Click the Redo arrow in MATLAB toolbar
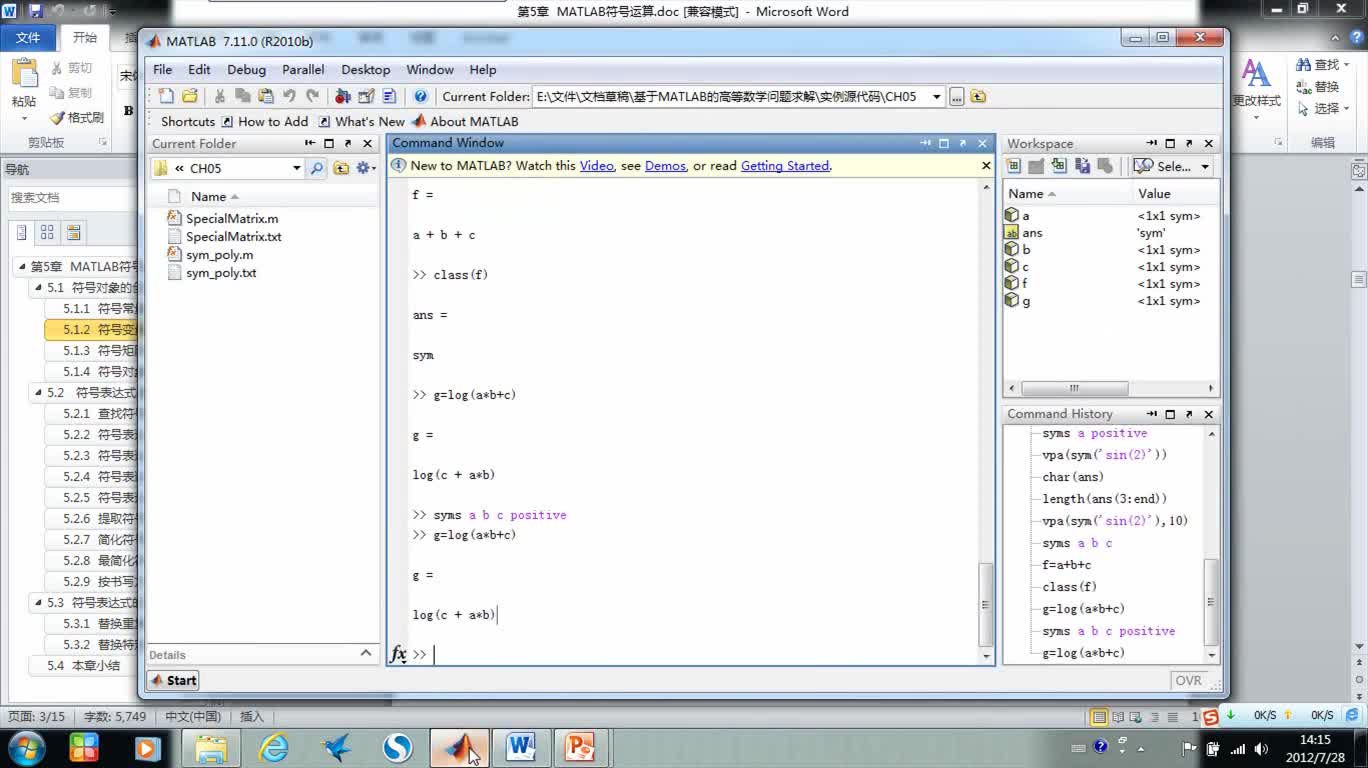 (312, 97)
